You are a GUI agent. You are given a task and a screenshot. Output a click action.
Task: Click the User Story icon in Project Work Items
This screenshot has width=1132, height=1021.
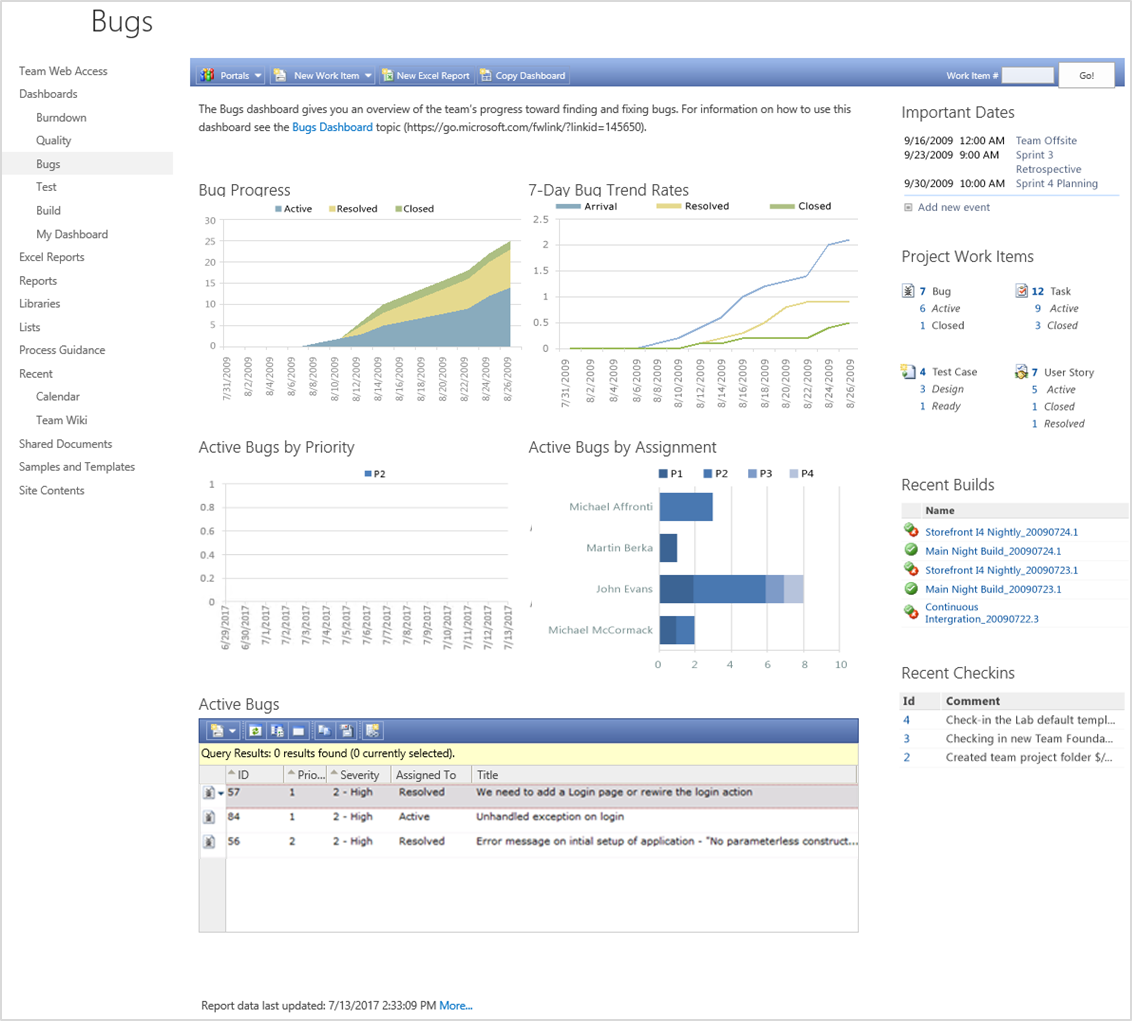pos(1019,371)
